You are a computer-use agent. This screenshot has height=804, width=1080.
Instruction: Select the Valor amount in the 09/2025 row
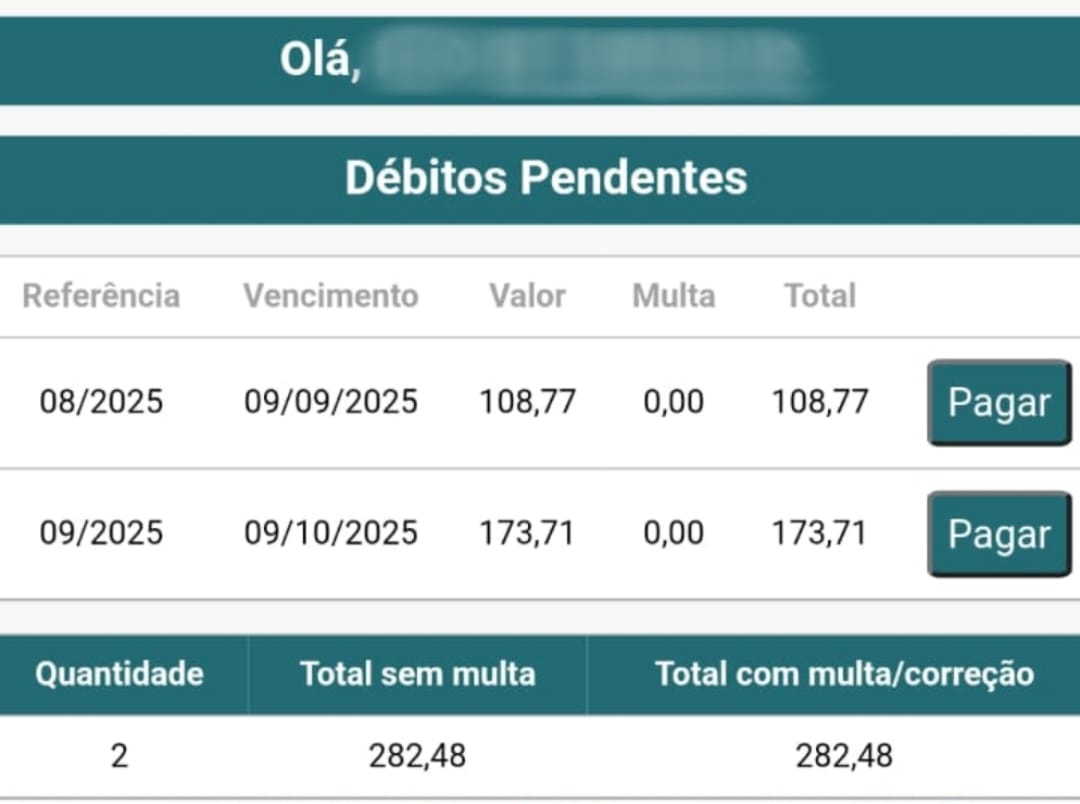point(527,533)
